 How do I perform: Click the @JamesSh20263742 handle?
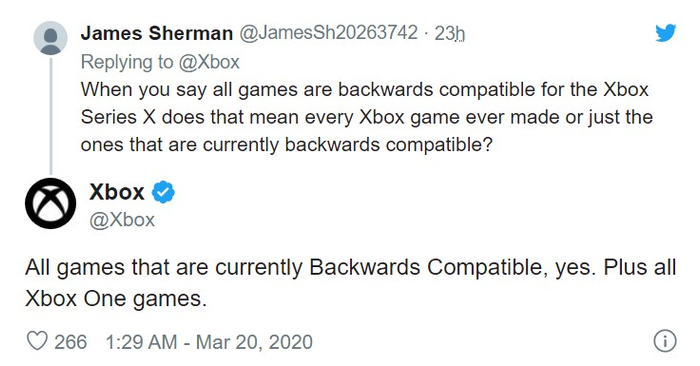pos(329,33)
